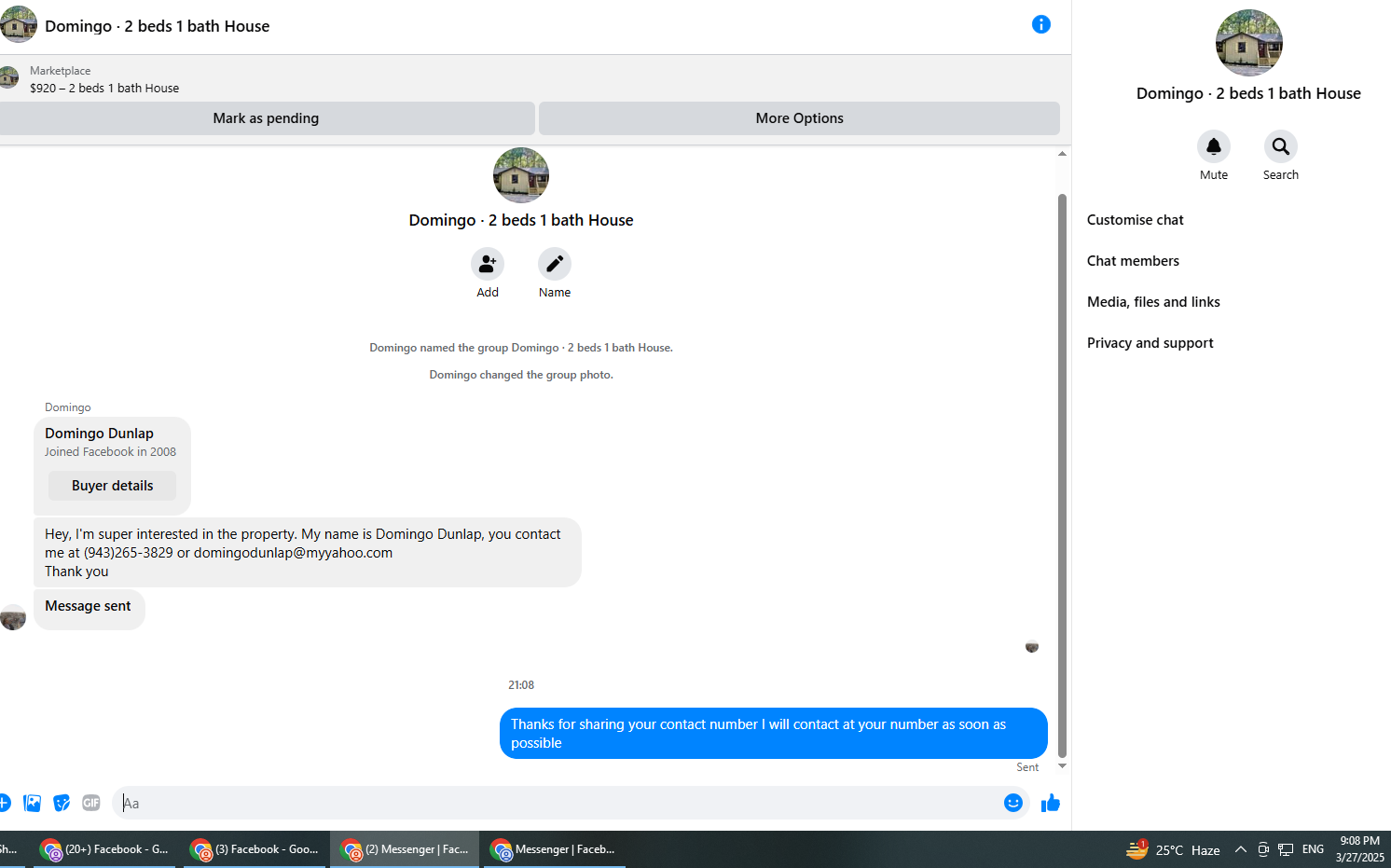Open the clock showing 9:08 PM
Image resolution: width=1391 pixels, height=868 pixels.
pos(1359,849)
